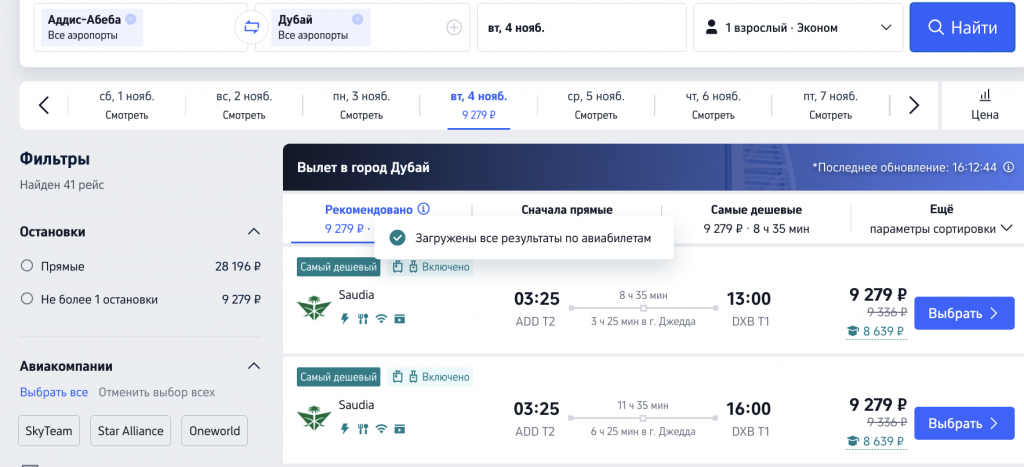Click the previous dates left arrow
The width and height of the screenshot is (1024, 467).
[43, 105]
